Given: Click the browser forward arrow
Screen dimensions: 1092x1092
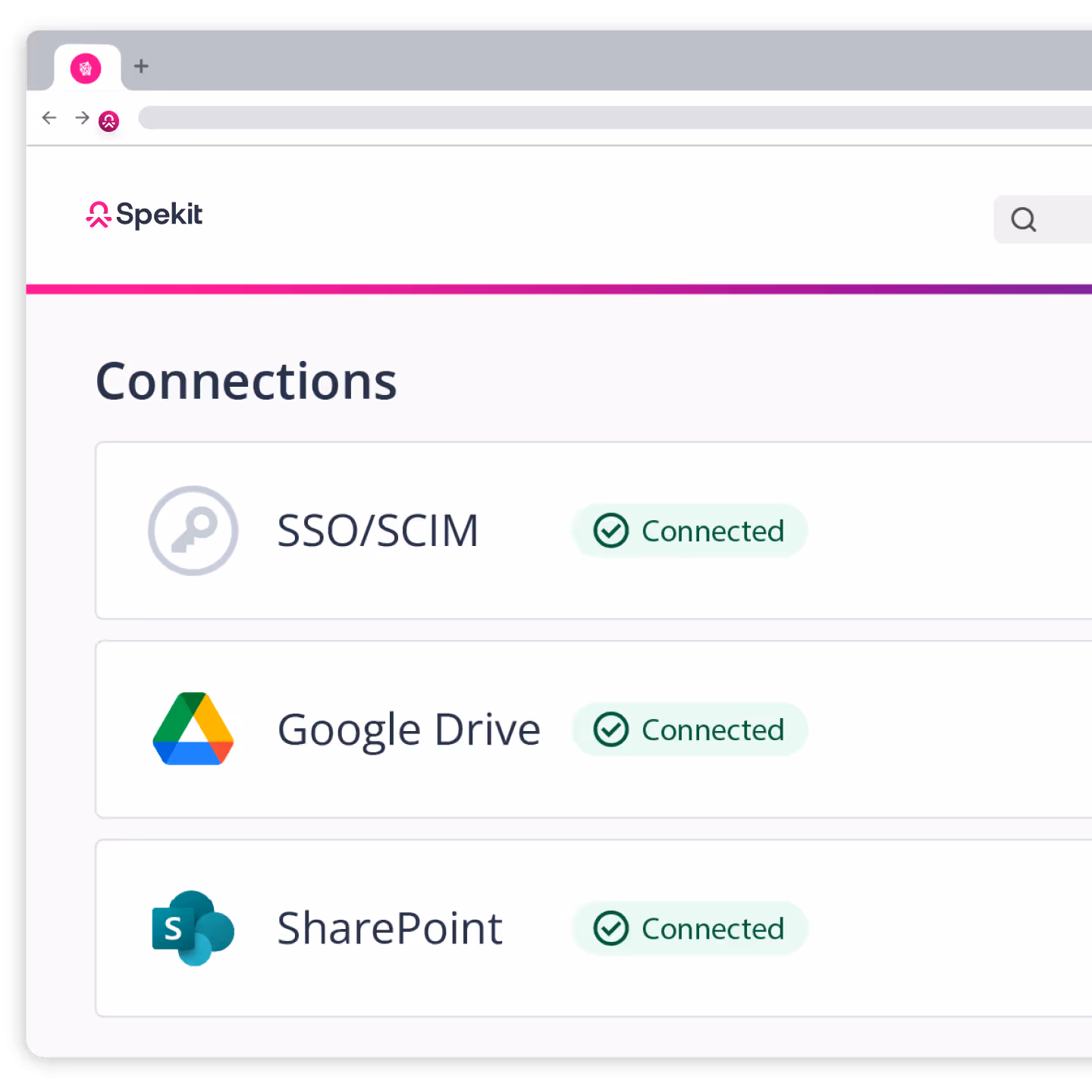Looking at the screenshot, I should [x=82, y=118].
